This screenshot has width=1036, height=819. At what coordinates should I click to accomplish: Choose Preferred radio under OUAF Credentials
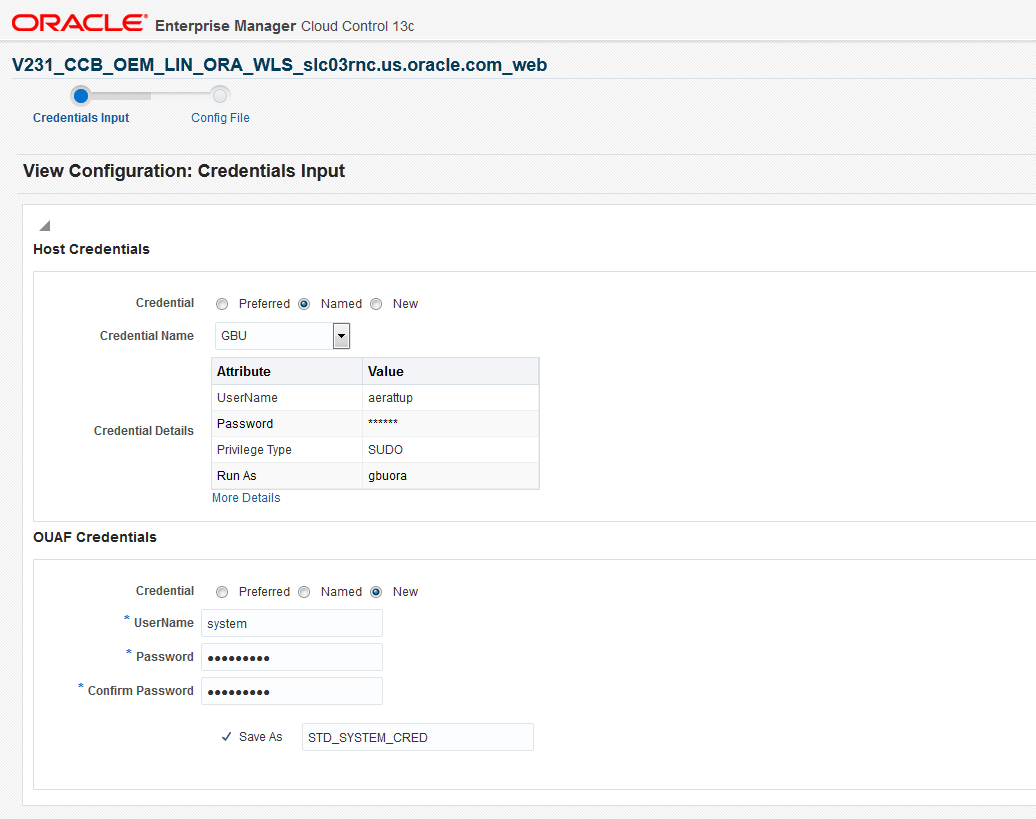point(222,592)
